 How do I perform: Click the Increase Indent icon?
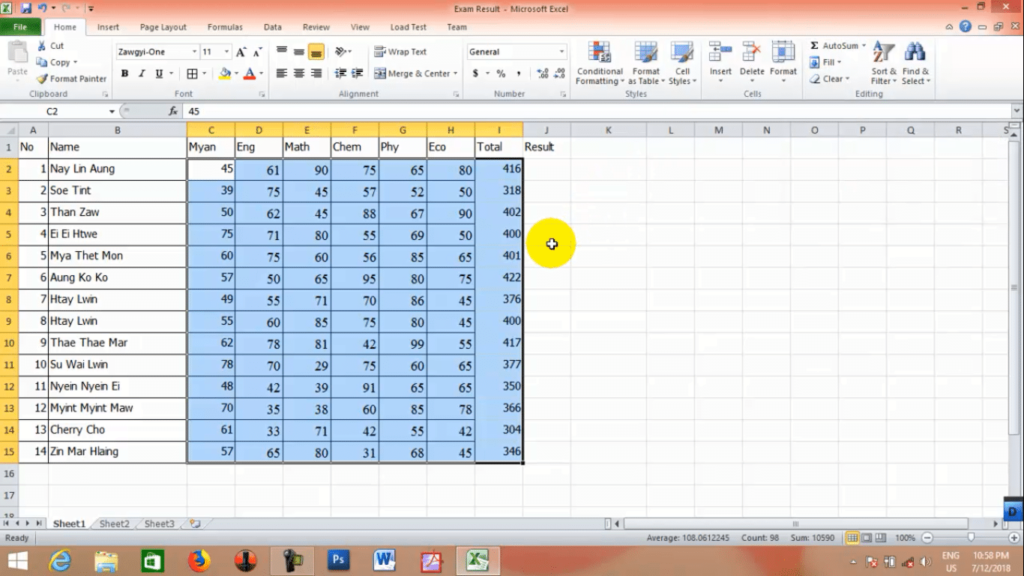tap(357, 74)
